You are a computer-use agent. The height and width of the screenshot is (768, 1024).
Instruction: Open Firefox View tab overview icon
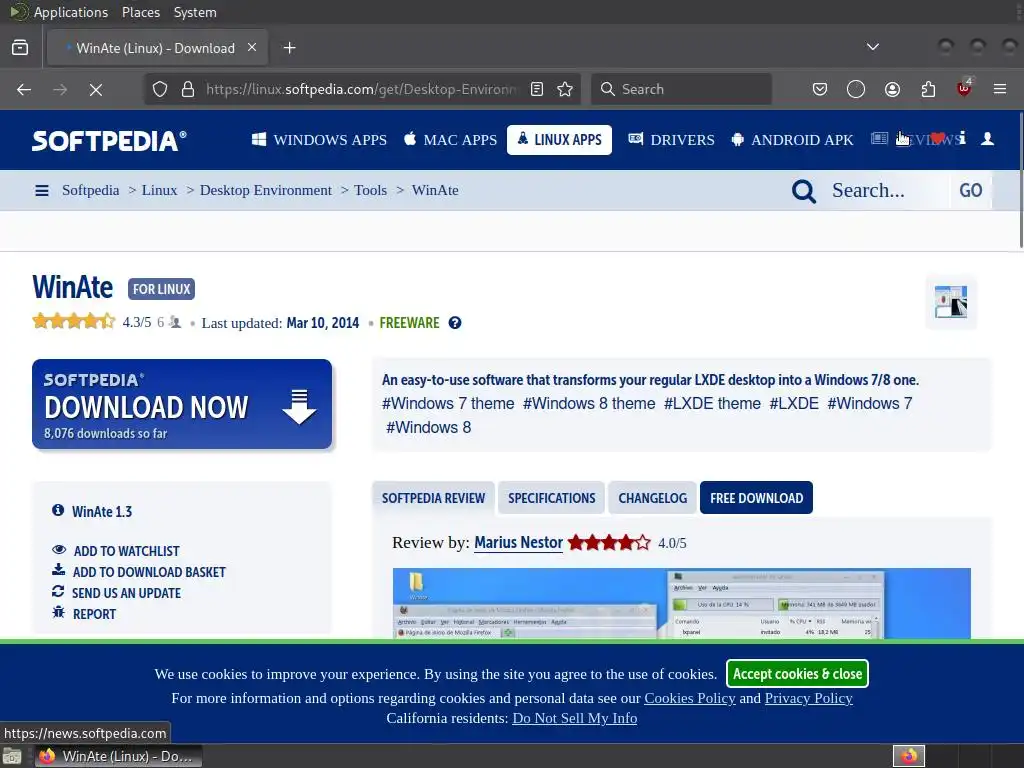tap(20, 48)
